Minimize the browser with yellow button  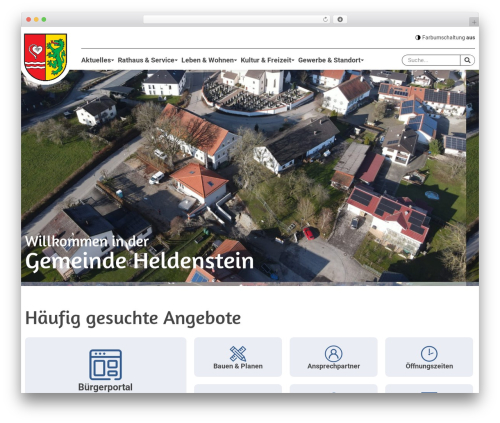36,20
